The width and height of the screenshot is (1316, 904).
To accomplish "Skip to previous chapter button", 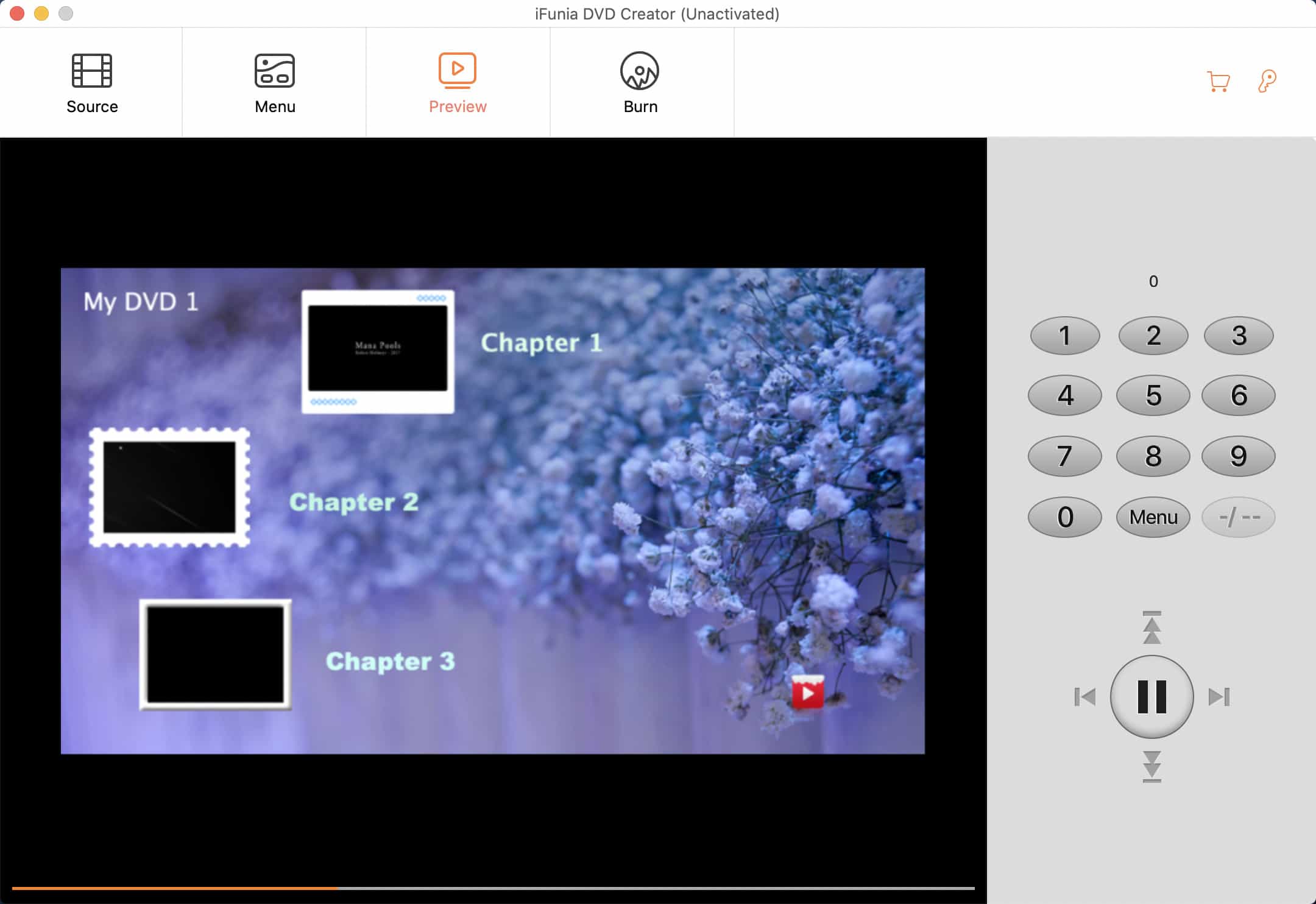I will click(1084, 696).
